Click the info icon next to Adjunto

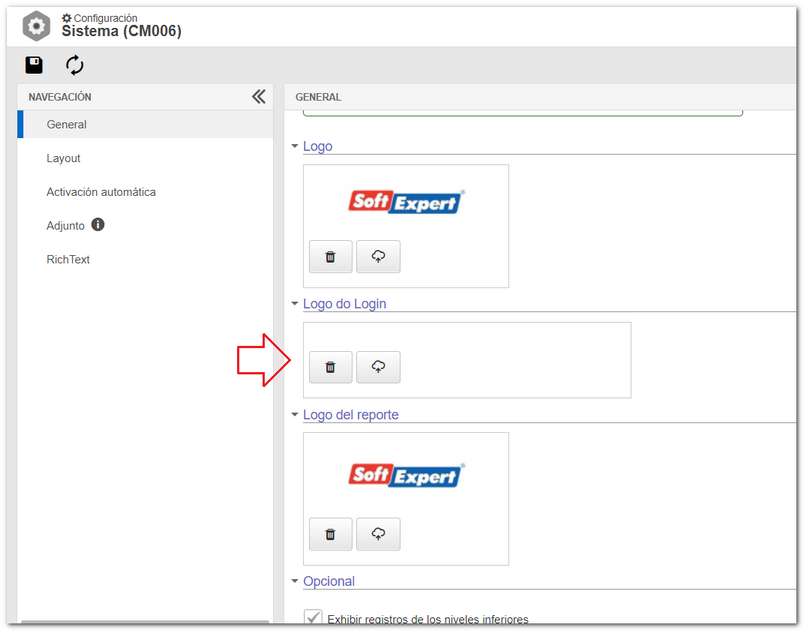tap(98, 225)
